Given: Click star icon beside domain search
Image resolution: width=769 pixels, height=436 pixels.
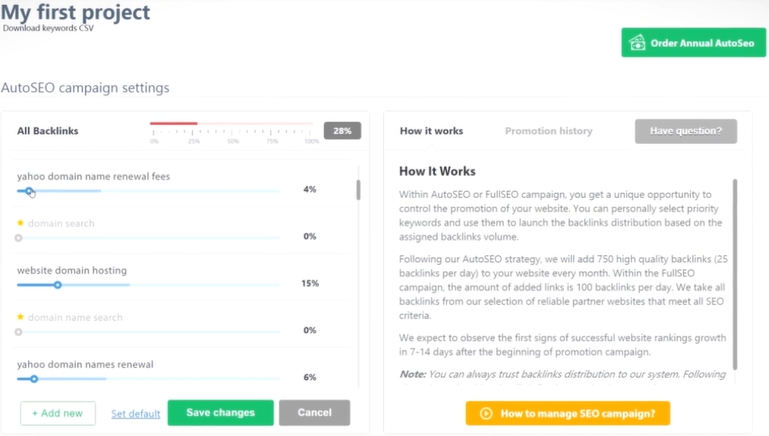Looking at the screenshot, I should [20, 223].
